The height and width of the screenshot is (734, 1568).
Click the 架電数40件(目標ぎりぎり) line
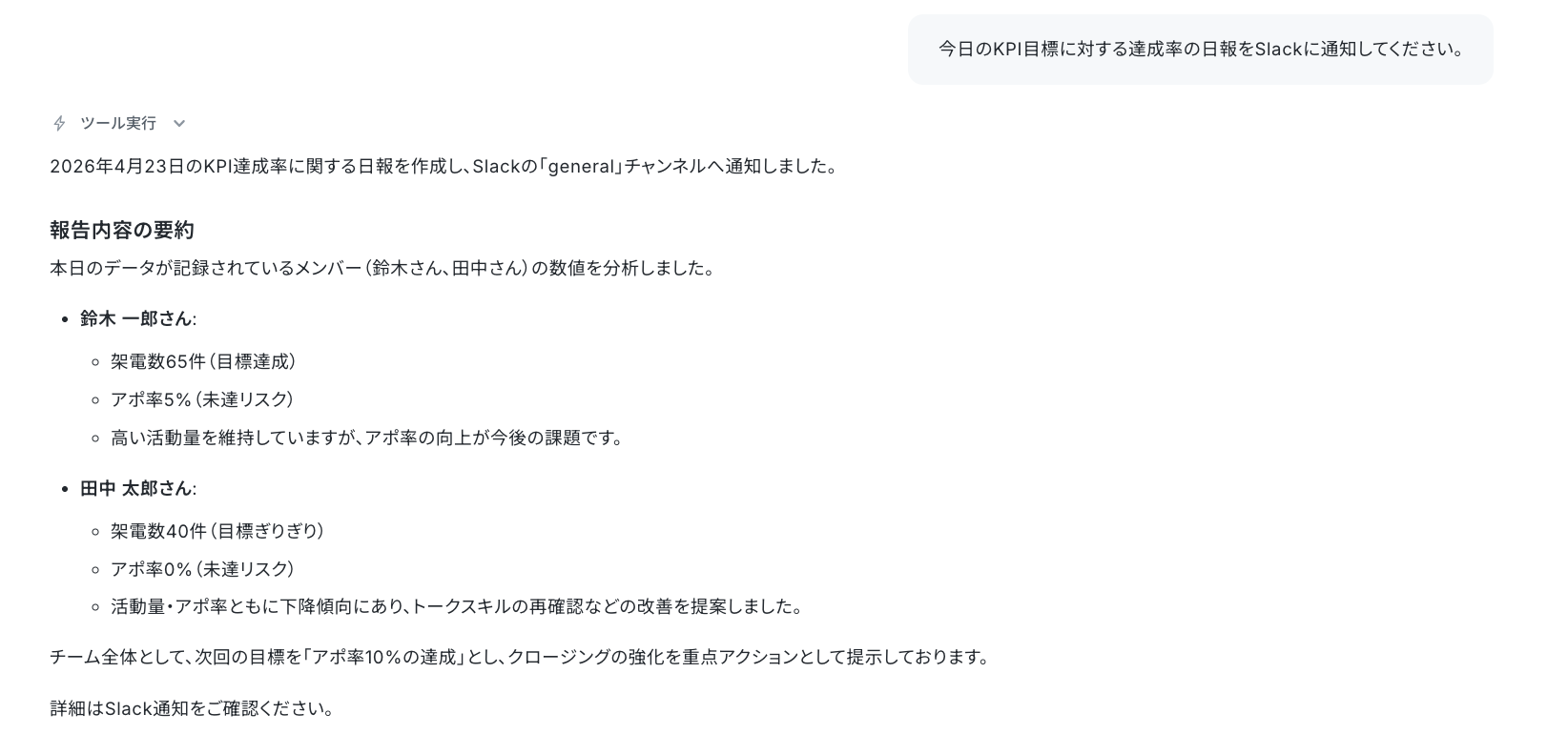click(217, 531)
